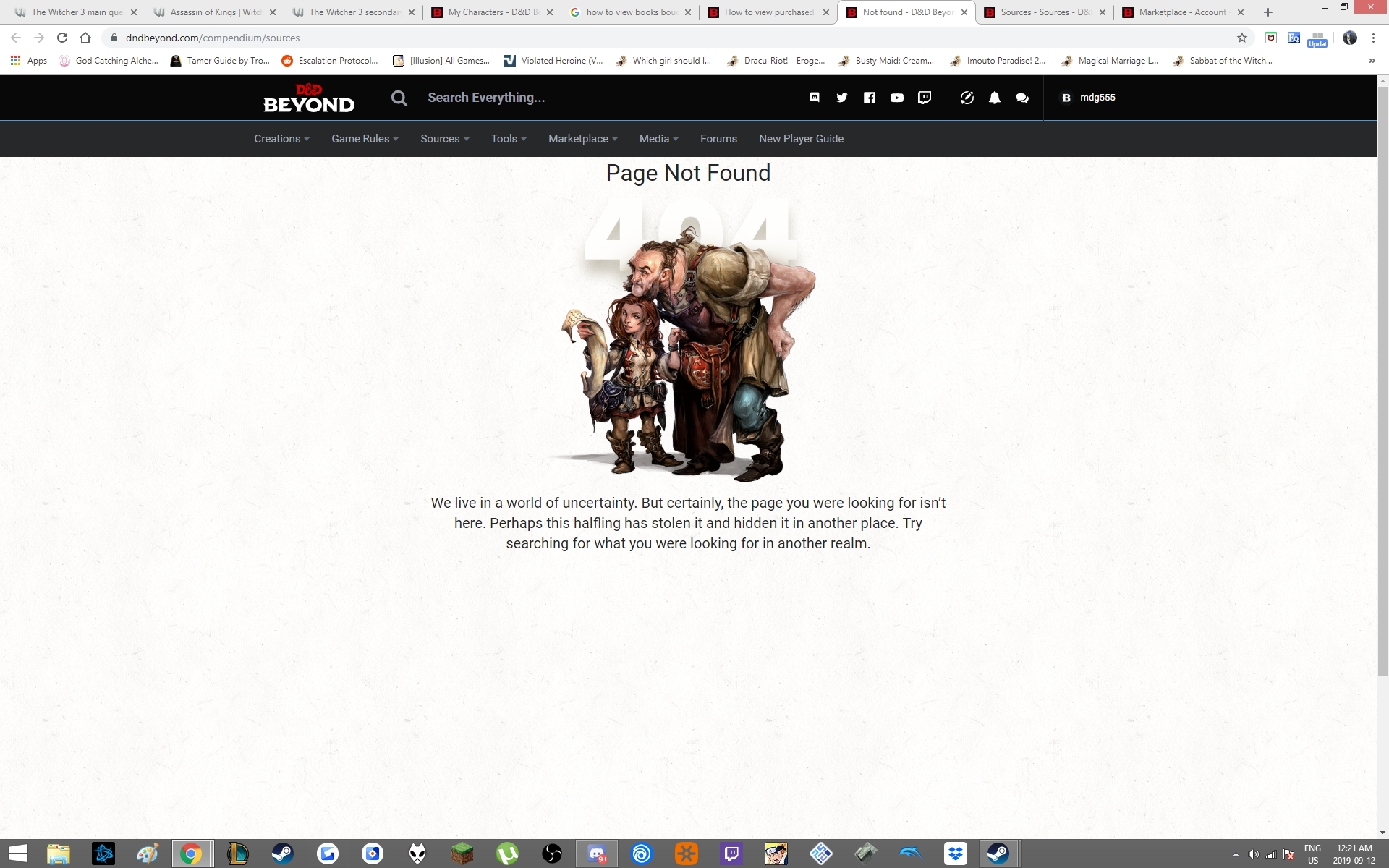Bookmark page with star icon
The height and width of the screenshot is (868, 1389).
pyautogui.click(x=1241, y=38)
